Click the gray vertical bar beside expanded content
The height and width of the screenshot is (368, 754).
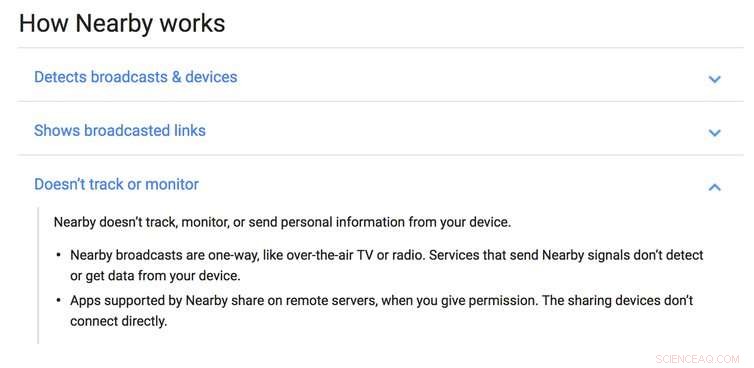(x=38, y=275)
